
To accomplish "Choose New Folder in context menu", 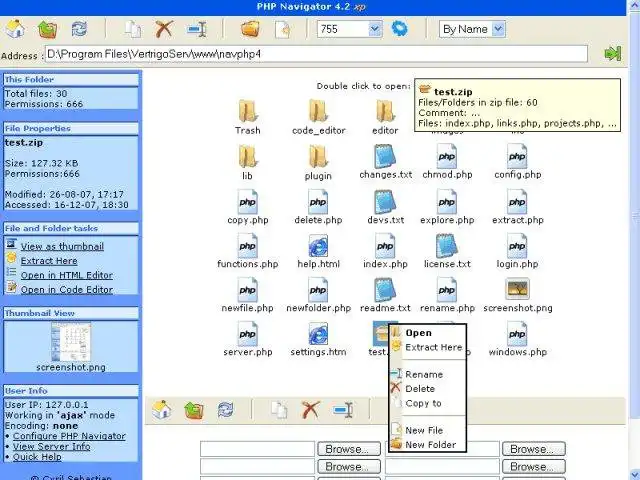I will tap(430, 444).
